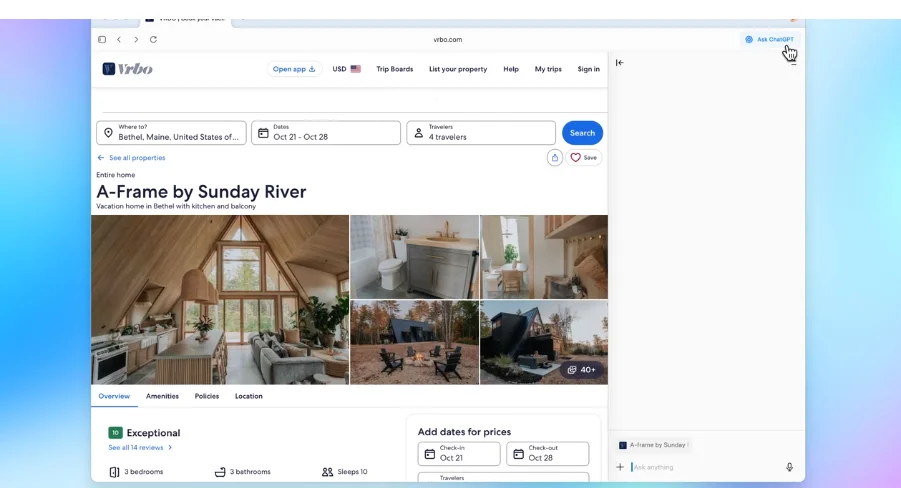Switch to the Policies tab
This screenshot has height=488, width=901.
pos(207,396)
